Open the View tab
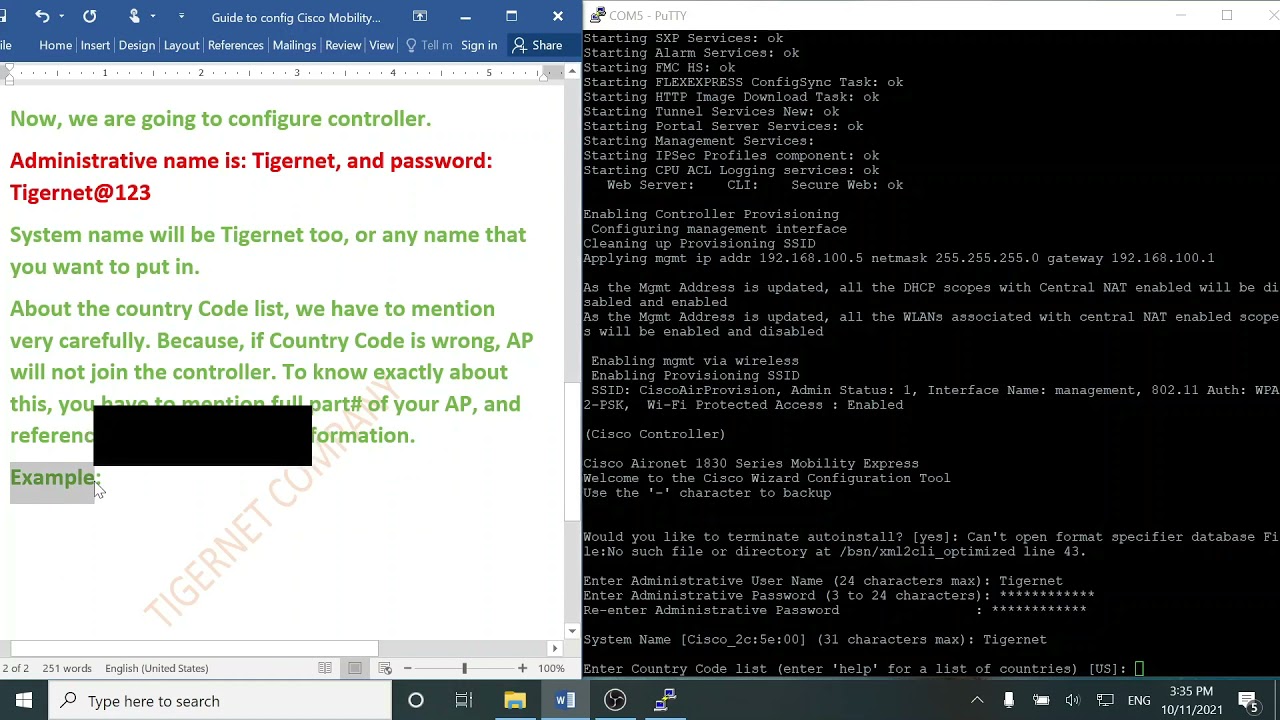 pyautogui.click(x=381, y=45)
